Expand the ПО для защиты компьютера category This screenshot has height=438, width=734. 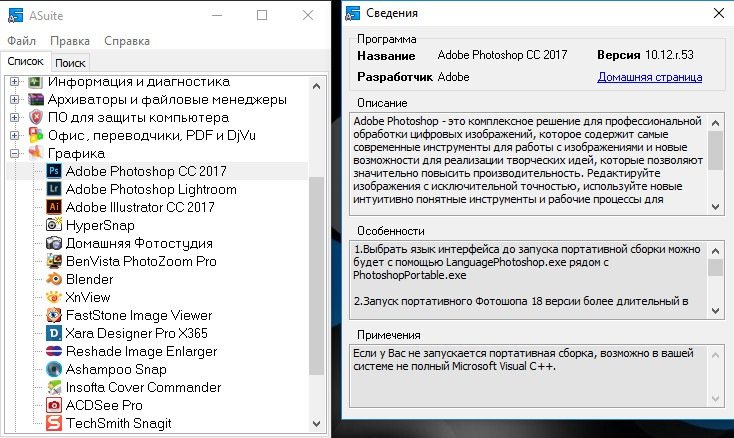[x=15, y=117]
